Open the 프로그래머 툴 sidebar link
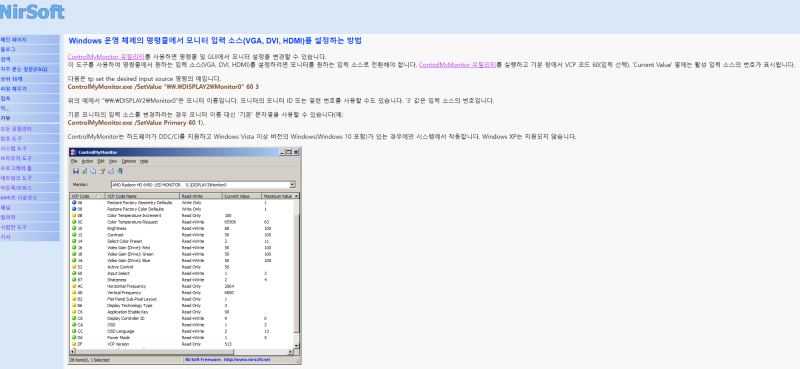Screen dimensions: 800x369 [30, 168]
